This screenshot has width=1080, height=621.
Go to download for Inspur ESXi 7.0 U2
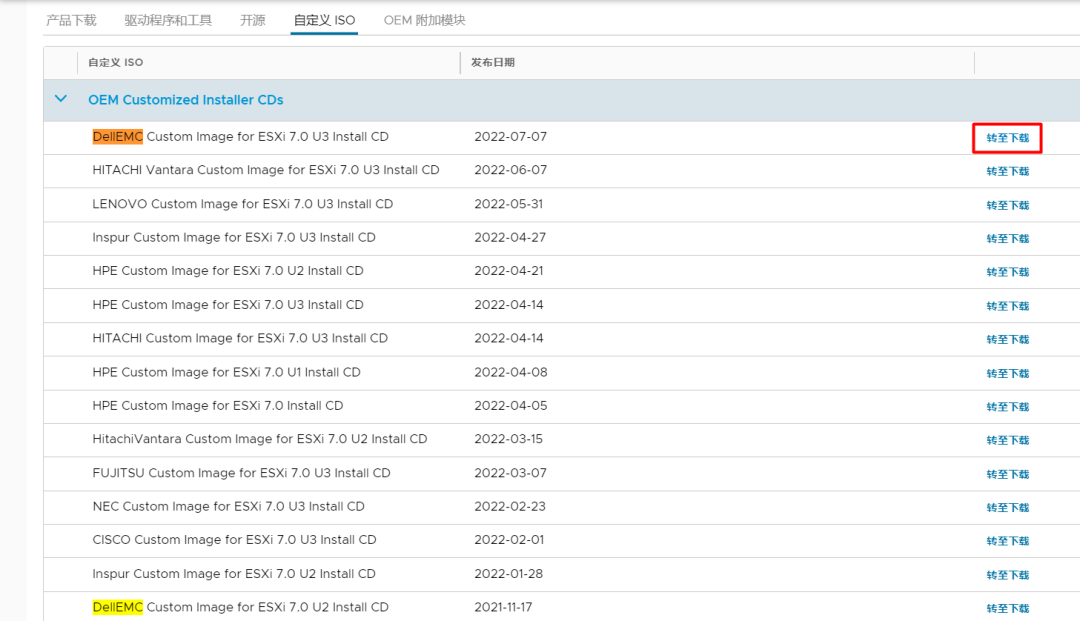pos(1007,575)
